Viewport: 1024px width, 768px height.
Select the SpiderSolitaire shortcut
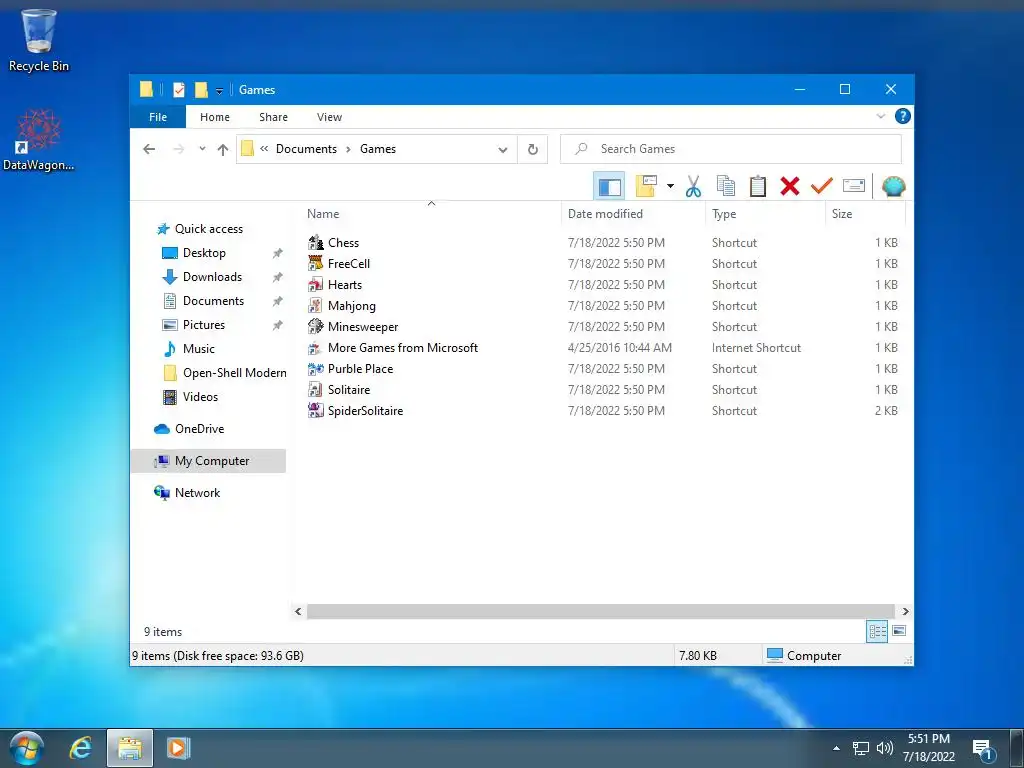(365, 410)
